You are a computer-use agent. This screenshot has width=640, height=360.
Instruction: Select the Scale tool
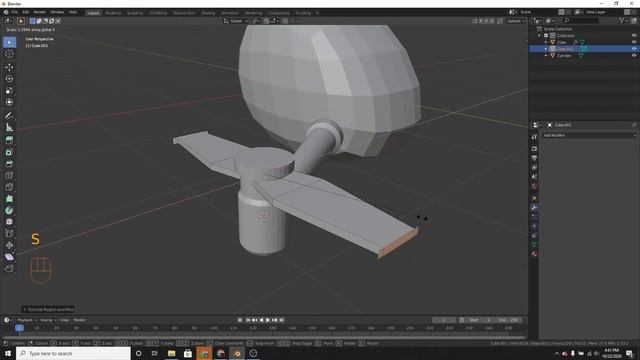(9, 91)
